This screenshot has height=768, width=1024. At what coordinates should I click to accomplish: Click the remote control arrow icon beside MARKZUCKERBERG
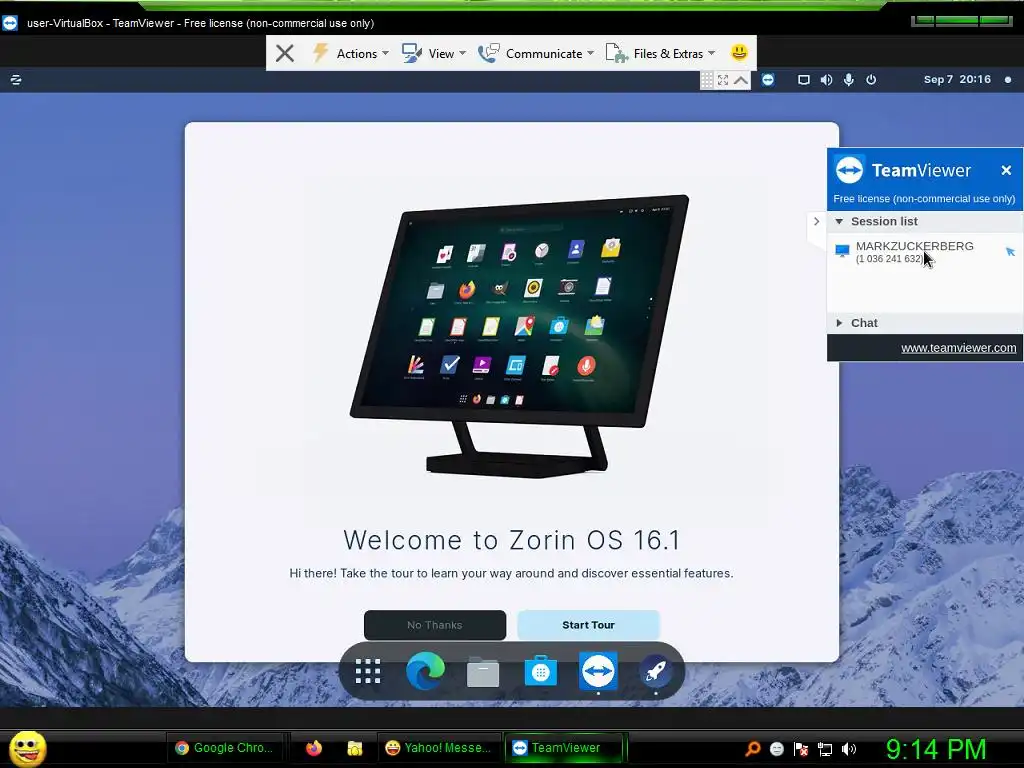point(1010,251)
